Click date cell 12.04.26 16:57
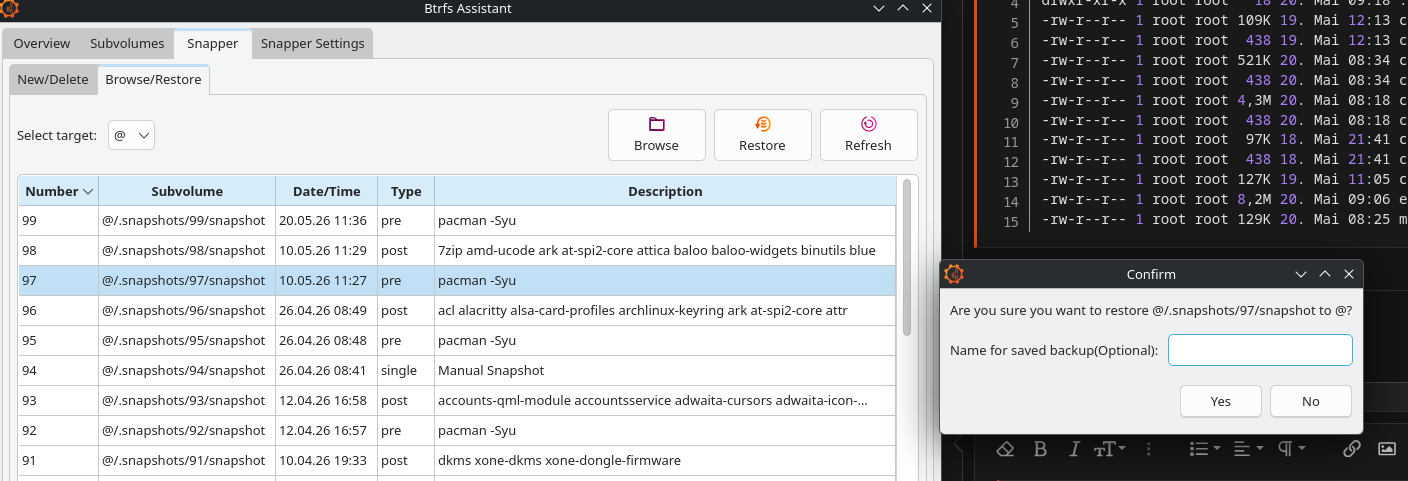Image resolution: width=1408 pixels, height=481 pixels. point(326,430)
